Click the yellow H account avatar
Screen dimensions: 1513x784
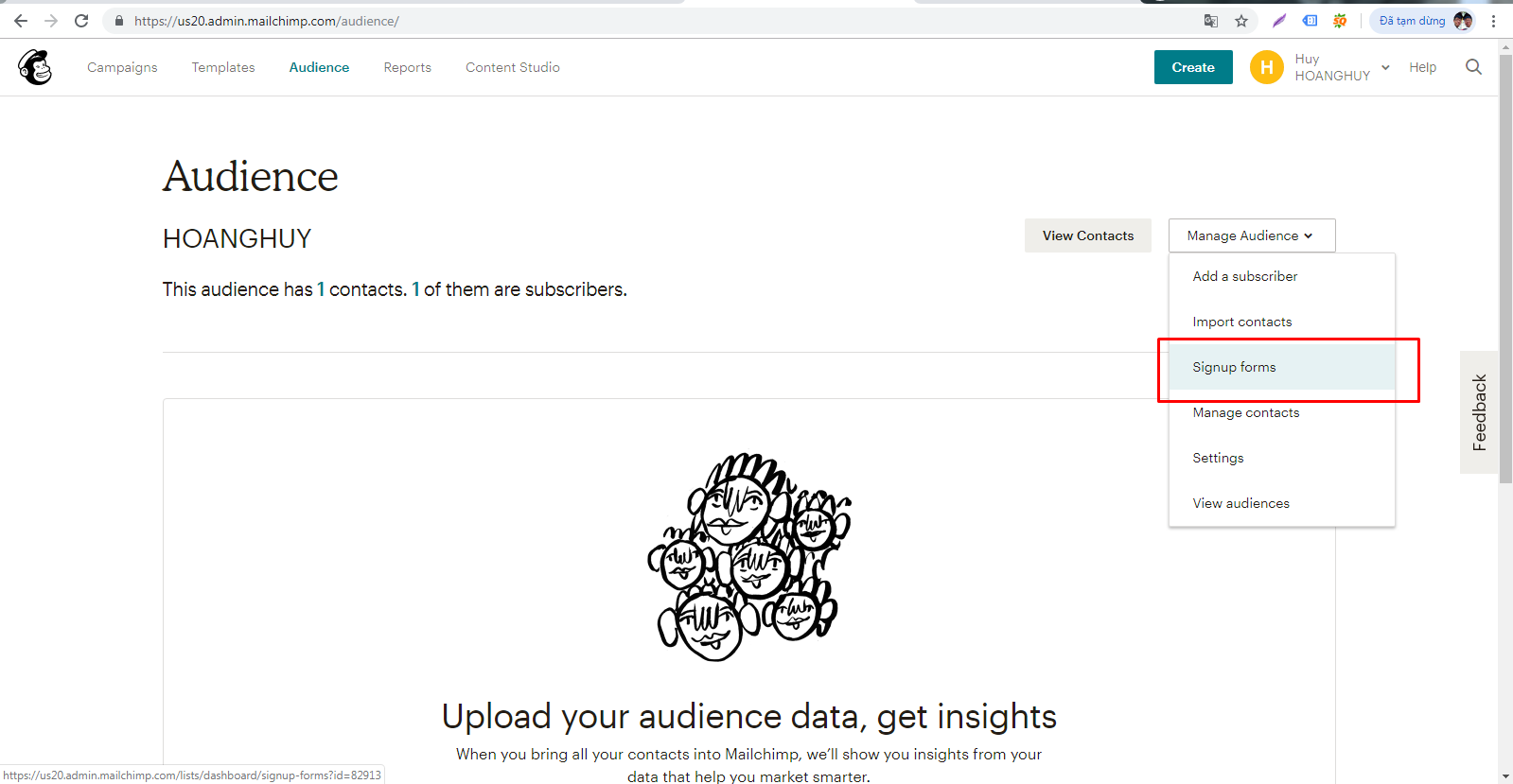[1266, 67]
